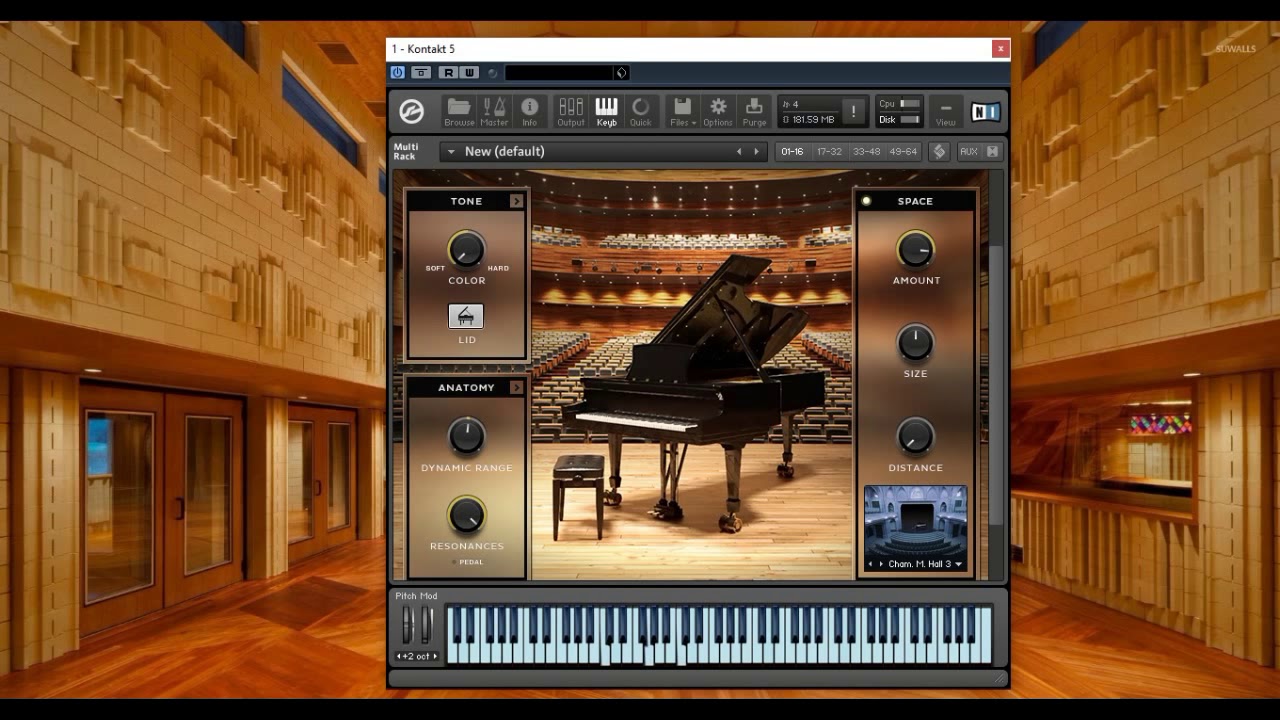
Task: Toggle the PEDAL resonance indicator
Action: point(454,562)
